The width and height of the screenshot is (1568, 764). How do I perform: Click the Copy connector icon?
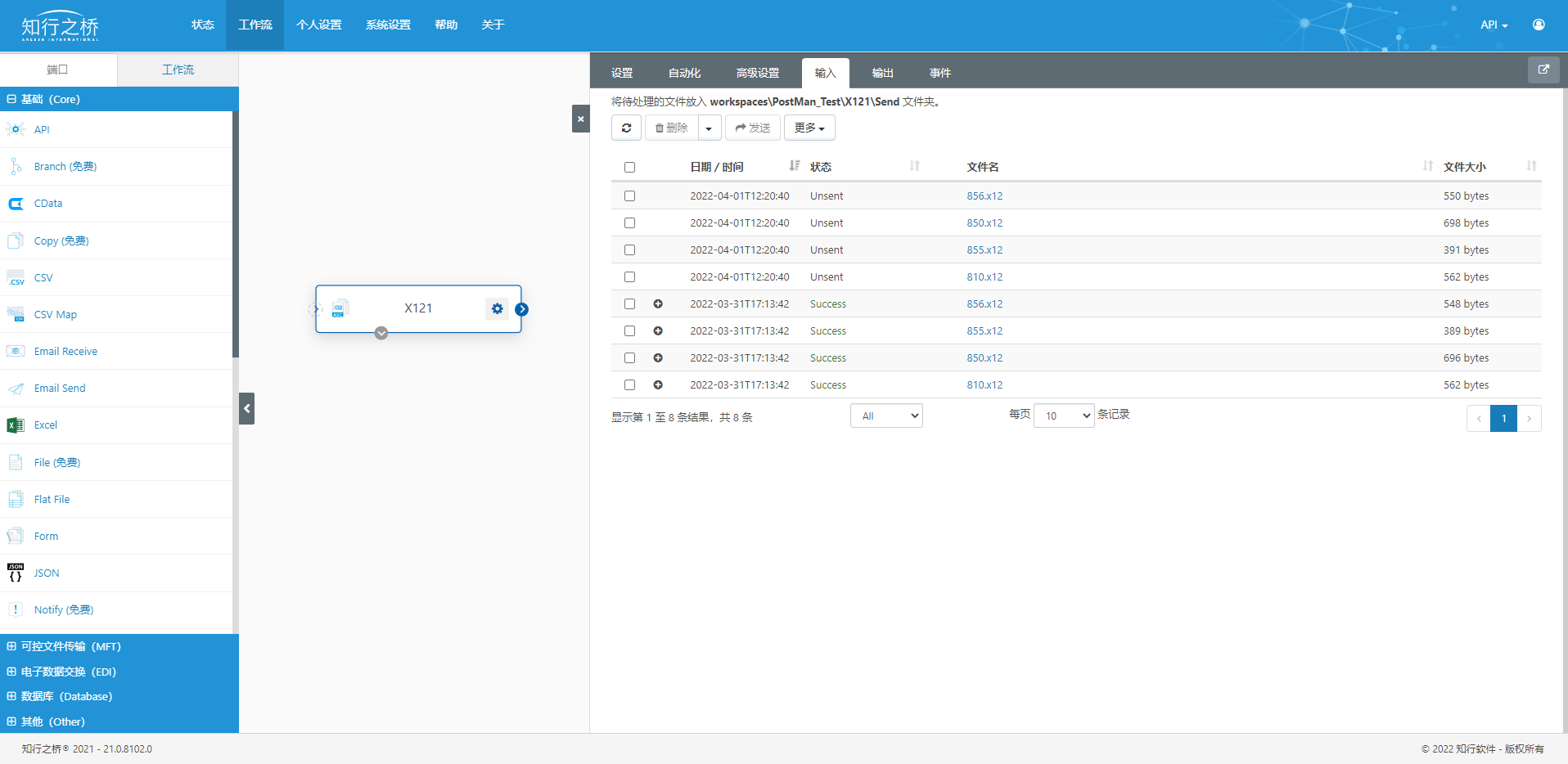point(16,240)
